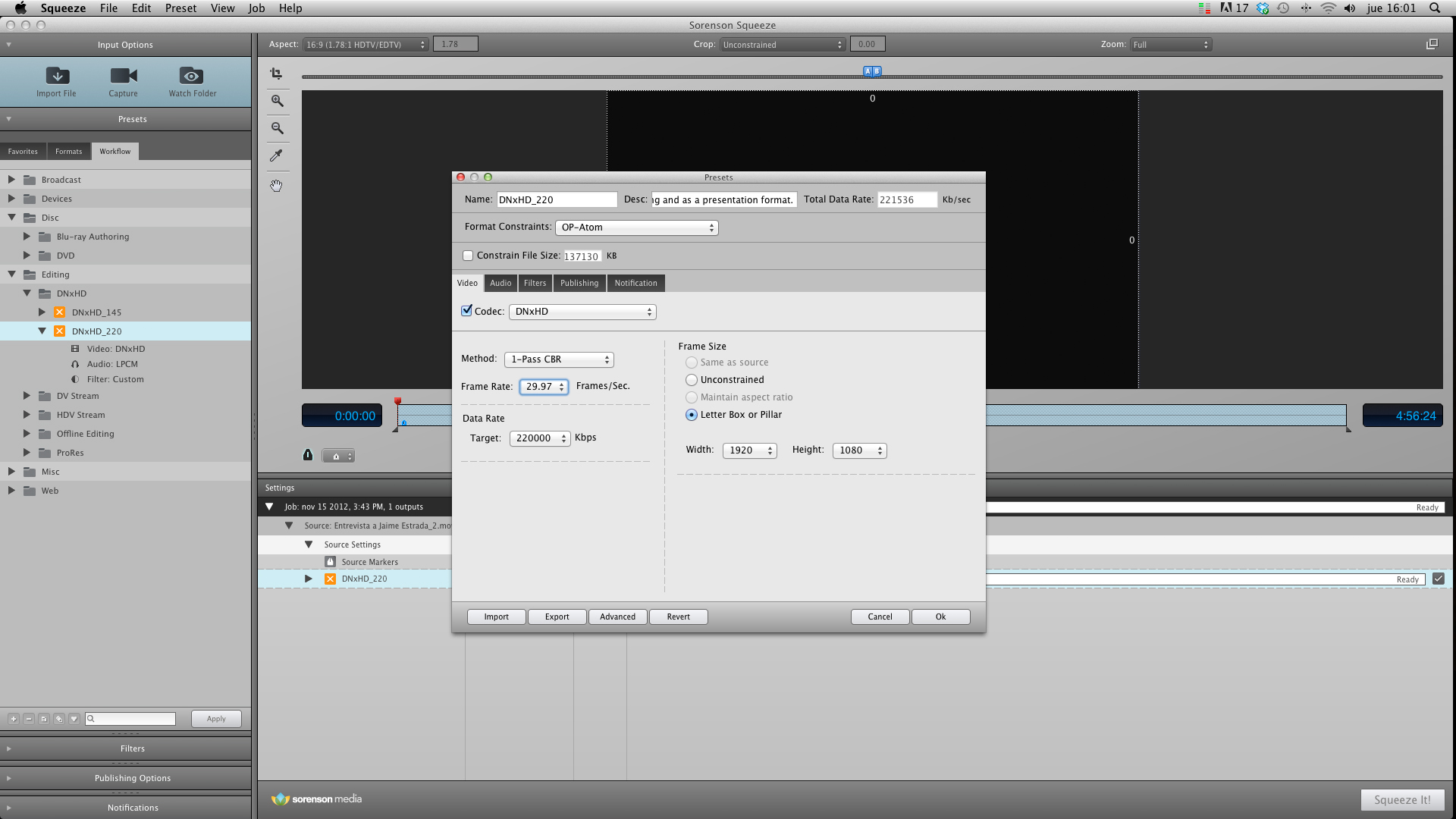Open the detach window icon at top right
Screen dimensions: 1456x819
[x=1432, y=44]
